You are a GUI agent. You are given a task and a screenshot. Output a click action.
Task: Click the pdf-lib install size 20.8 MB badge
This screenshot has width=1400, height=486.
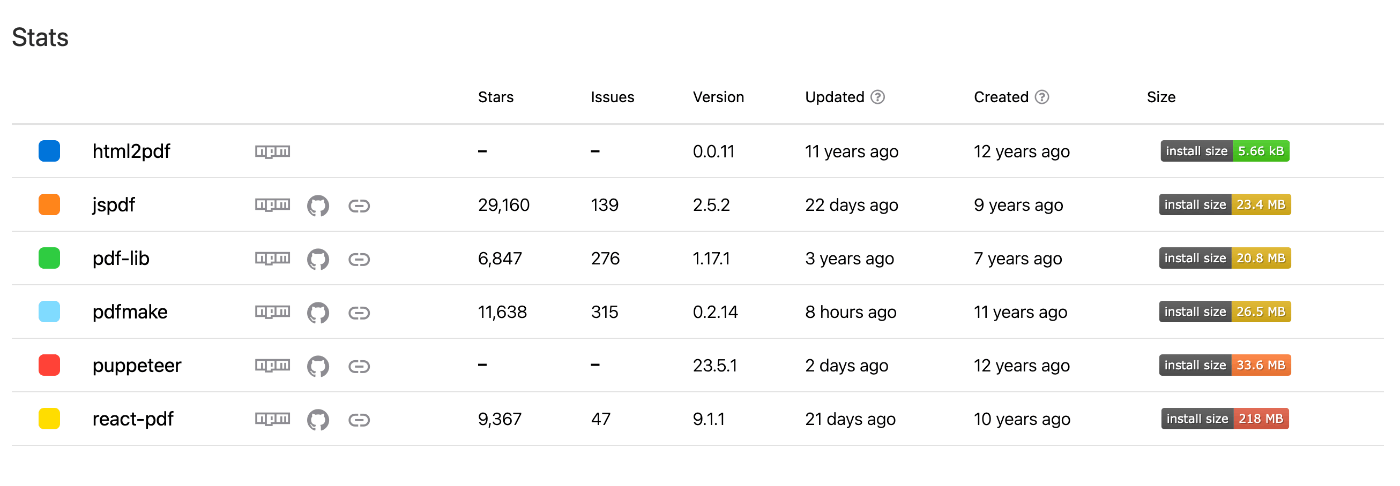(x=1225, y=258)
